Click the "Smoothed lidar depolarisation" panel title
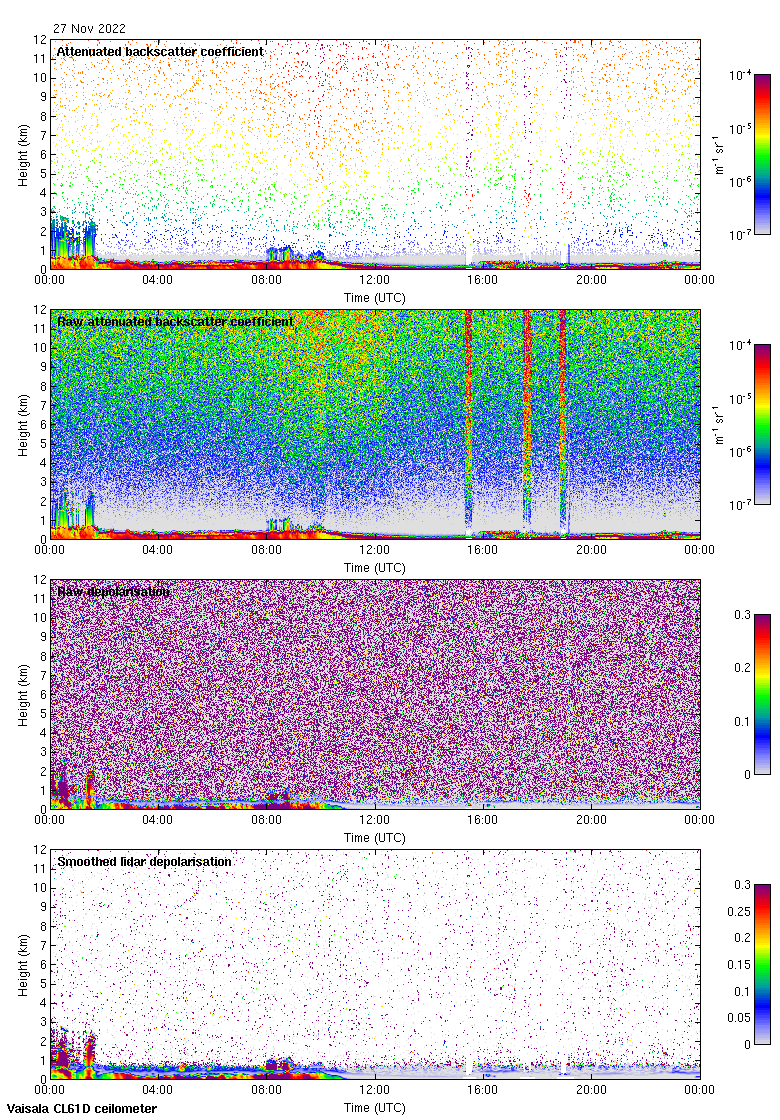780x1120 pixels. pos(144,861)
